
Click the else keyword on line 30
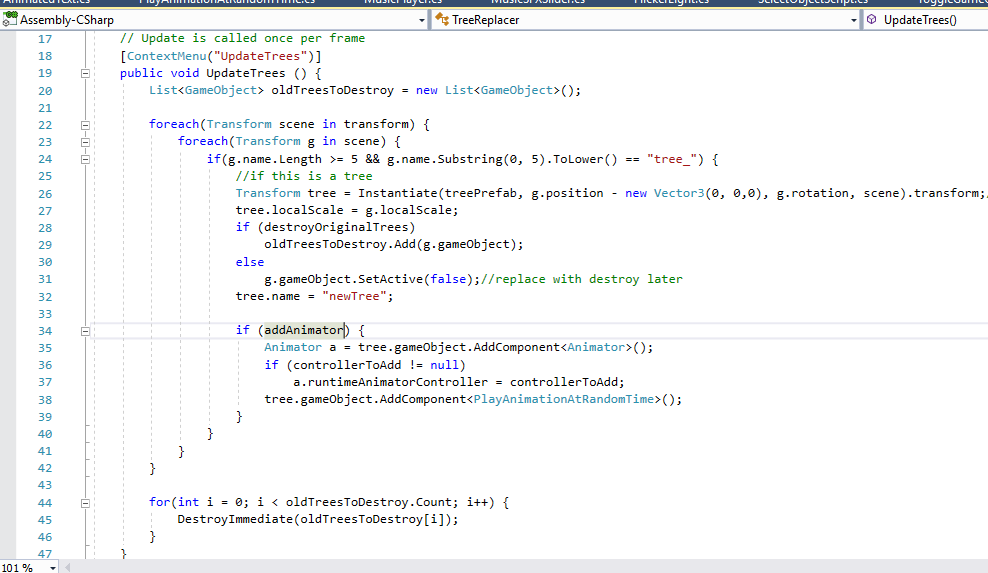(250, 262)
